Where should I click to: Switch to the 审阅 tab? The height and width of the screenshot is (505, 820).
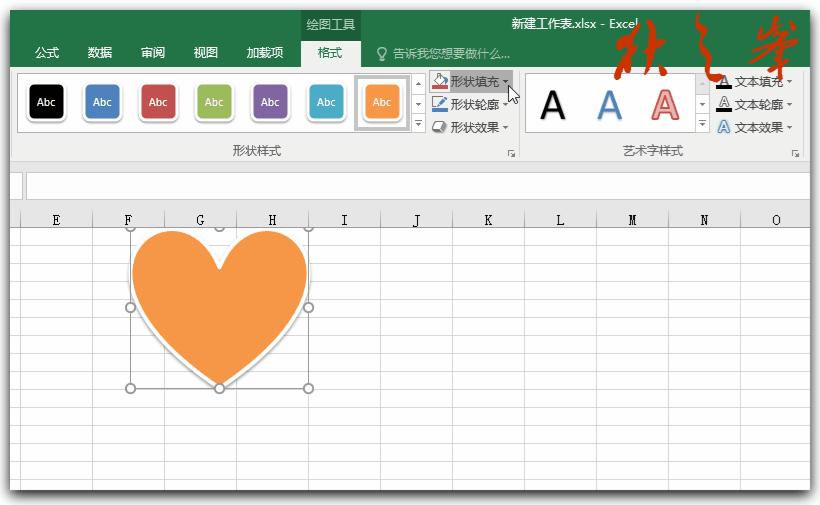pyautogui.click(x=153, y=53)
